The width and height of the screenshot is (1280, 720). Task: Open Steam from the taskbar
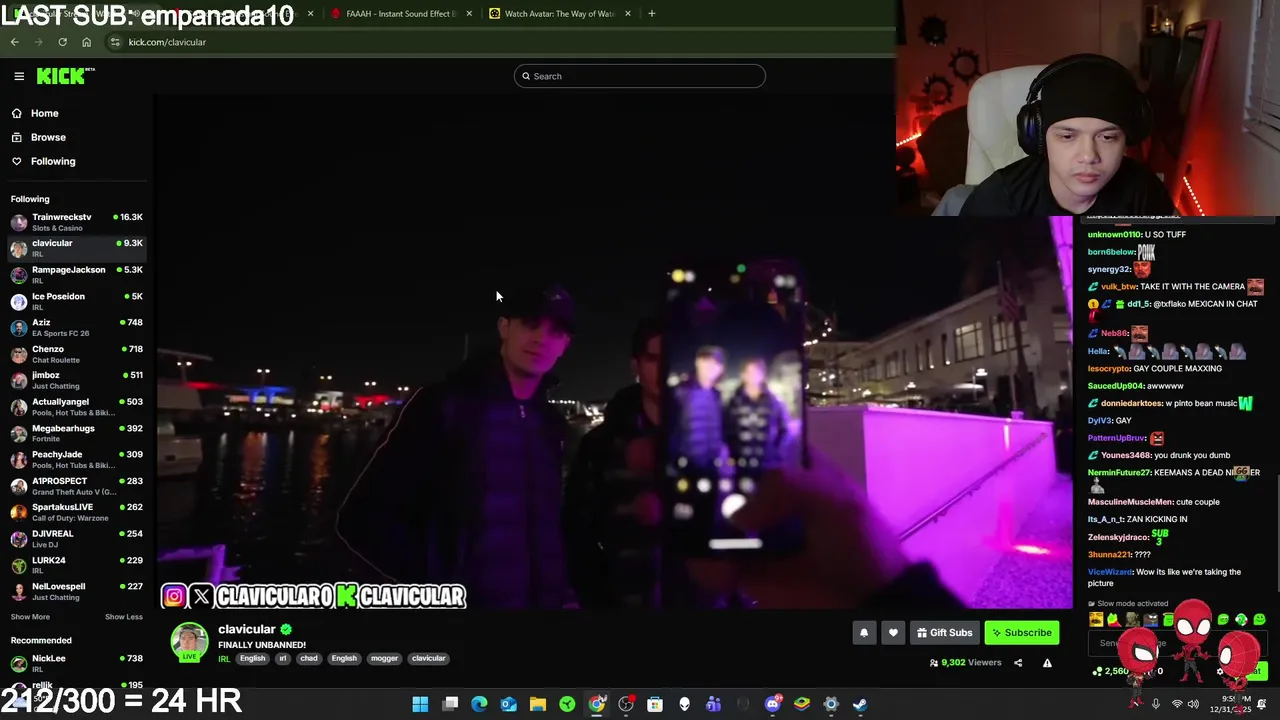tap(860, 704)
